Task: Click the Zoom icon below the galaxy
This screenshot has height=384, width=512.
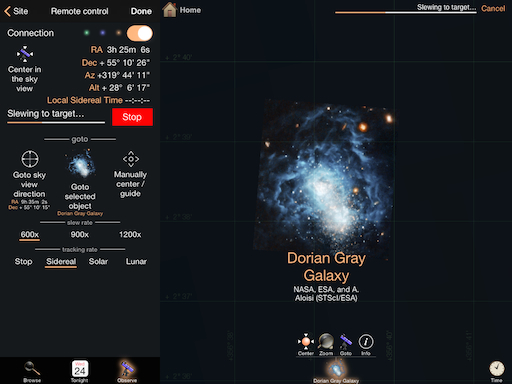Action: (326, 342)
